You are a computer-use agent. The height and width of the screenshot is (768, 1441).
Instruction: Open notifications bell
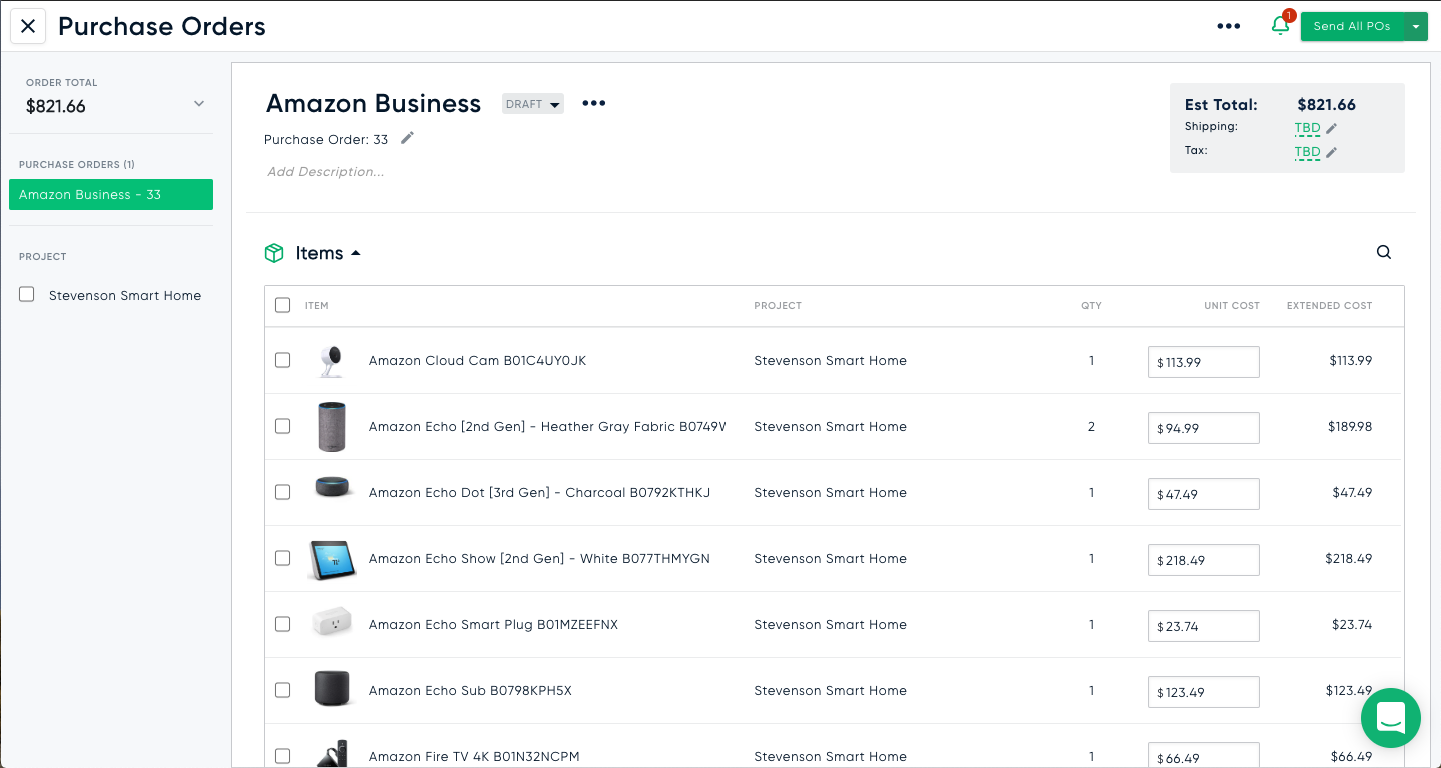(1280, 26)
